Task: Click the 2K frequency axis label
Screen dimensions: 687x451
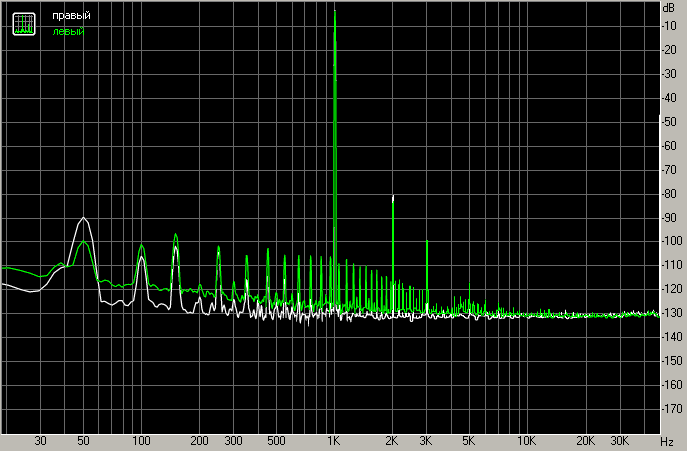Action: click(x=391, y=440)
